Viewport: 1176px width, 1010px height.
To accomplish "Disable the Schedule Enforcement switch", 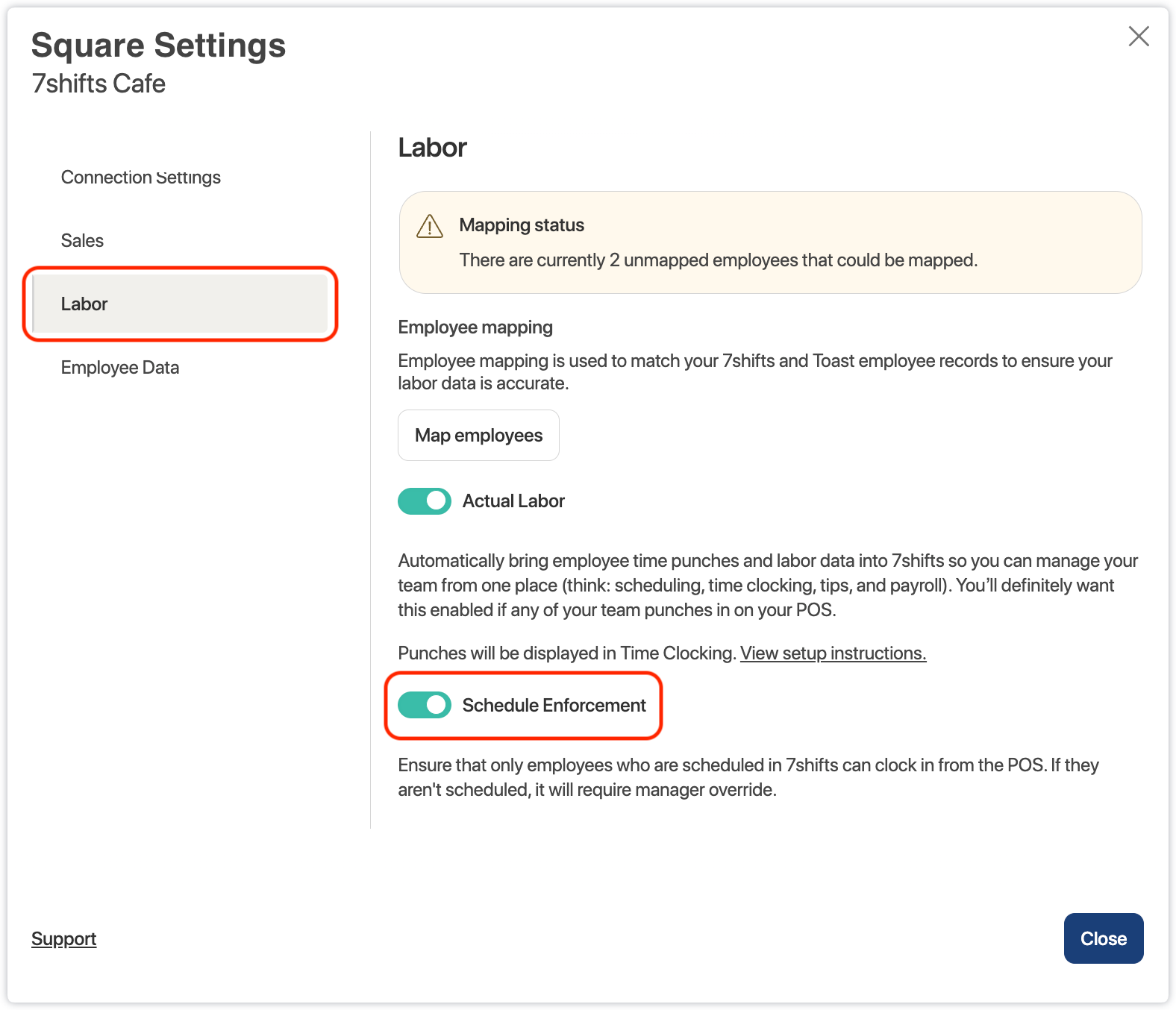I will [425, 706].
